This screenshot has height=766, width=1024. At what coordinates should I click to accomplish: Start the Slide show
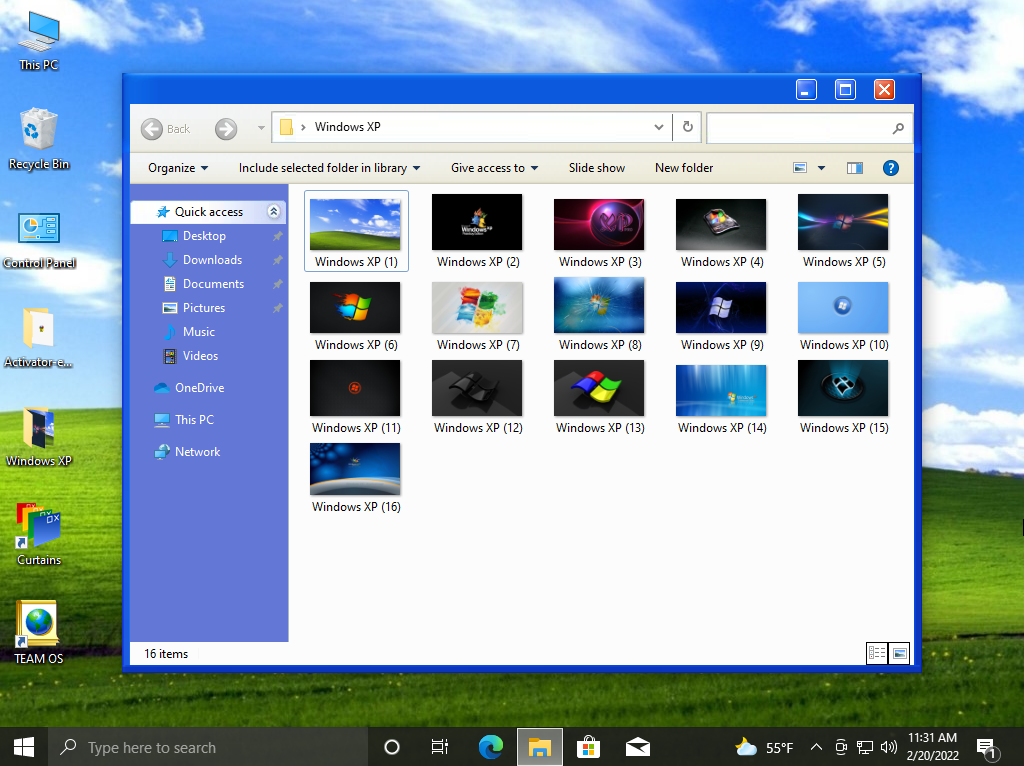click(x=596, y=168)
